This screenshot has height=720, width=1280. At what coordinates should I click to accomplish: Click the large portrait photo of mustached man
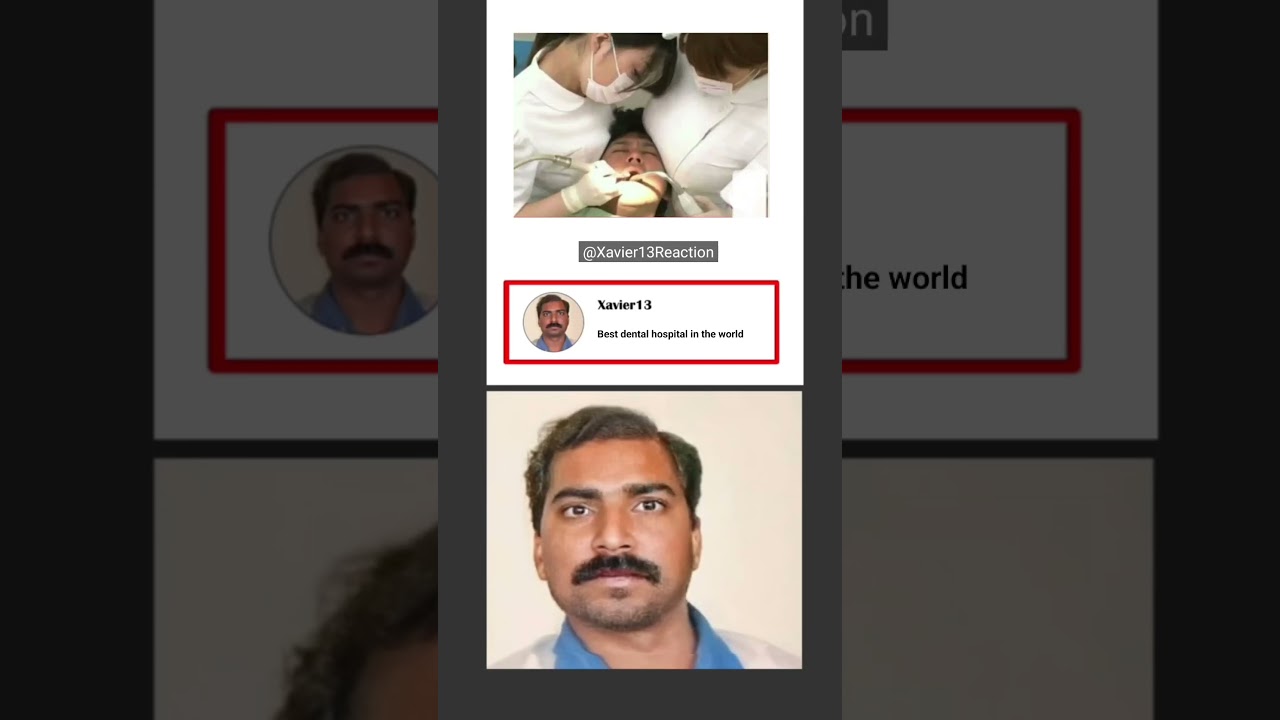(x=643, y=529)
